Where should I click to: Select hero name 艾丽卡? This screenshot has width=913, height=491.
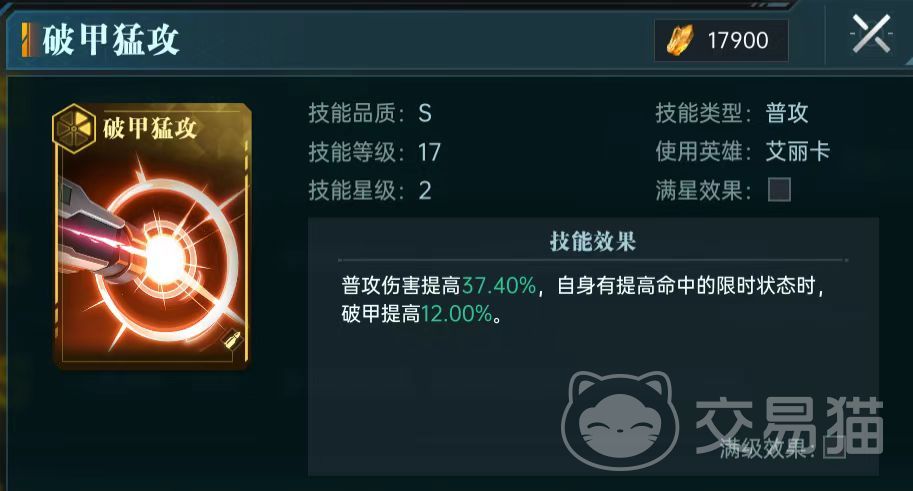(798, 152)
